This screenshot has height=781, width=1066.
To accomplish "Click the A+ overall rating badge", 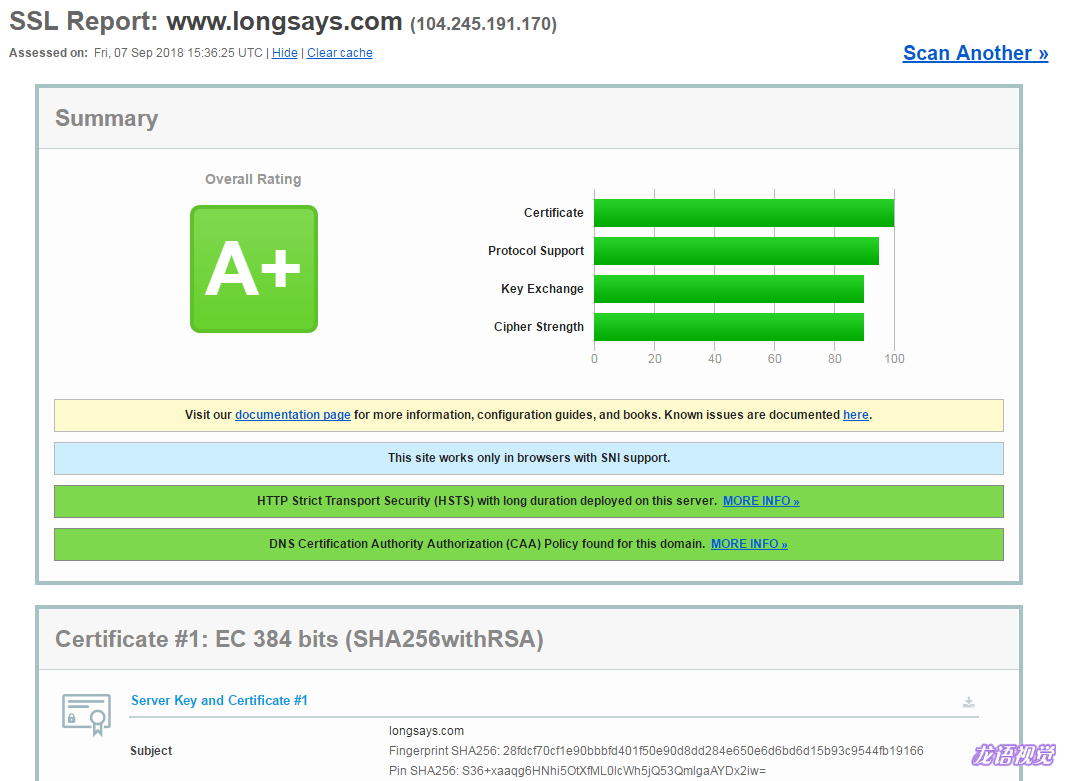I will pyautogui.click(x=254, y=269).
